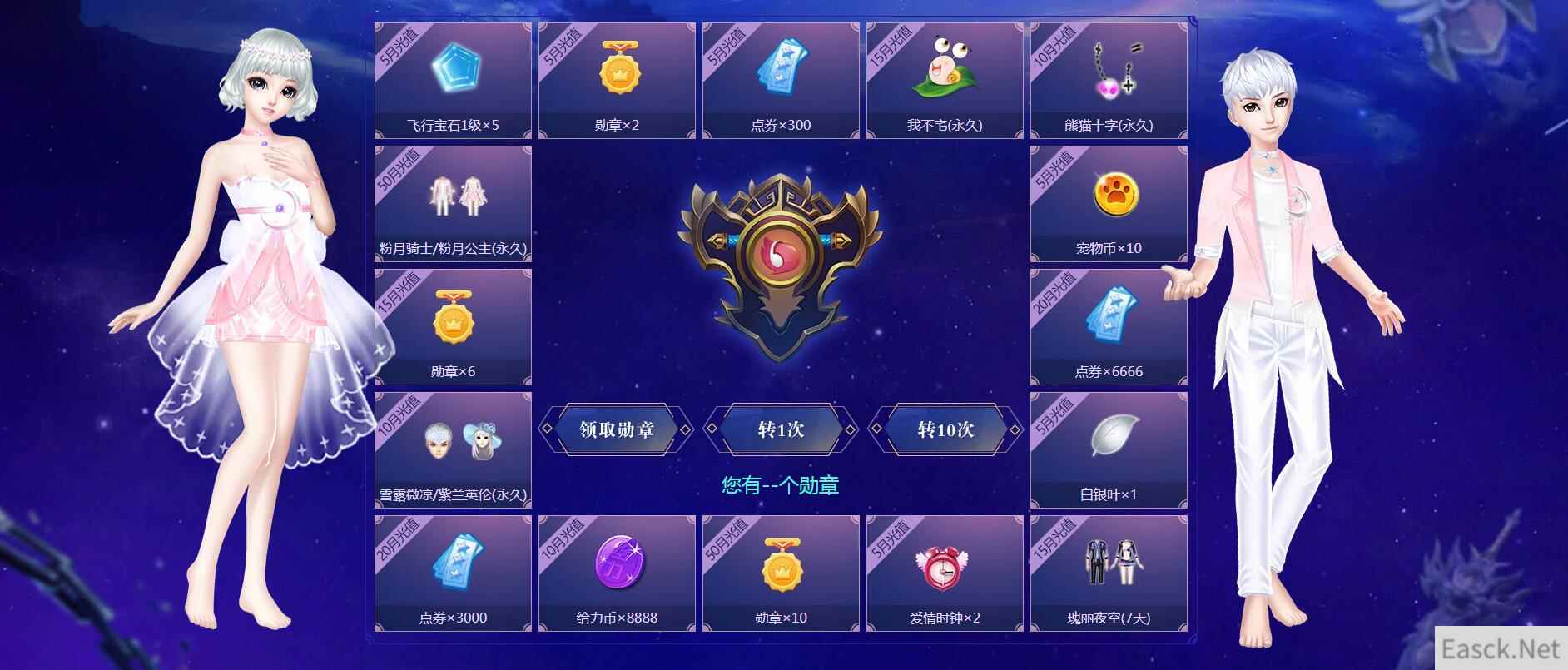
Task: Click the 领取勋章 button
Action: tap(617, 429)
